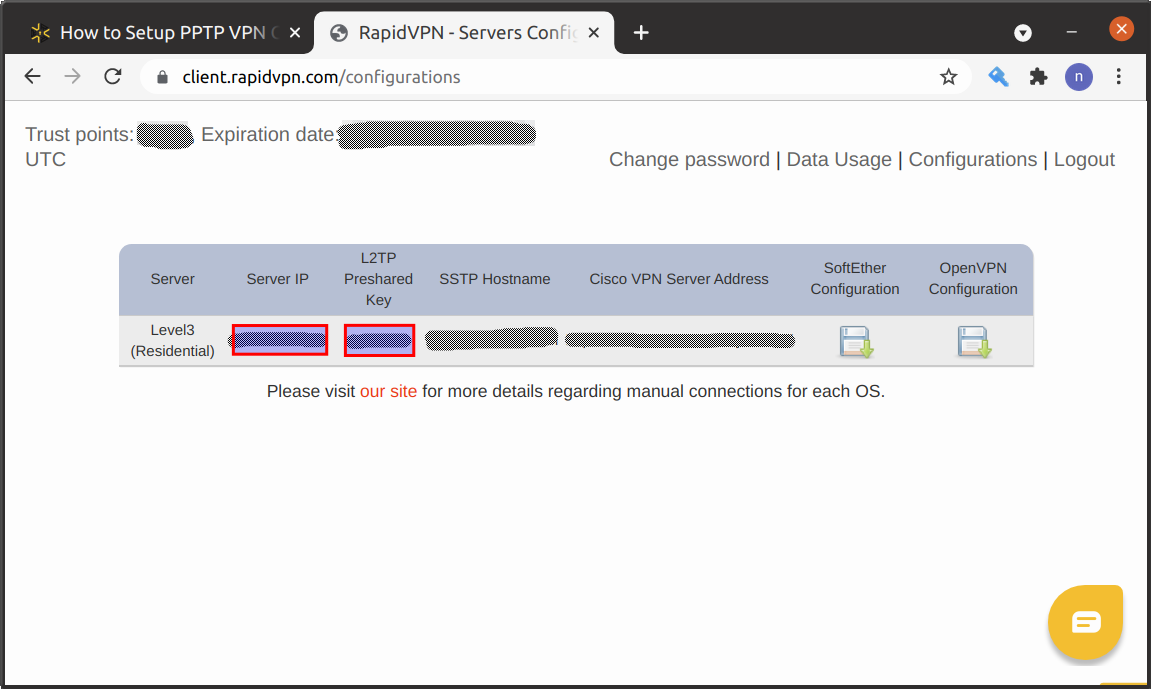This screenshot has height=689, width=1151.
Task: Go back to previous page
Action: pyautogui.click(x=32, y=76)
